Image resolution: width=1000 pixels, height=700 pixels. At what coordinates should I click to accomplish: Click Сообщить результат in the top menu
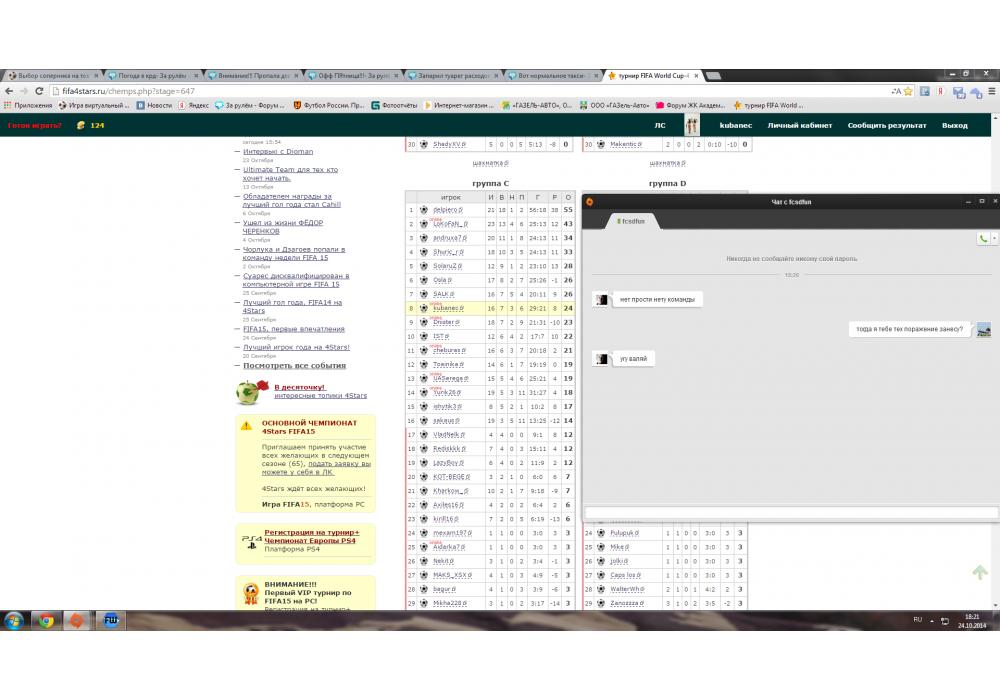886,126
